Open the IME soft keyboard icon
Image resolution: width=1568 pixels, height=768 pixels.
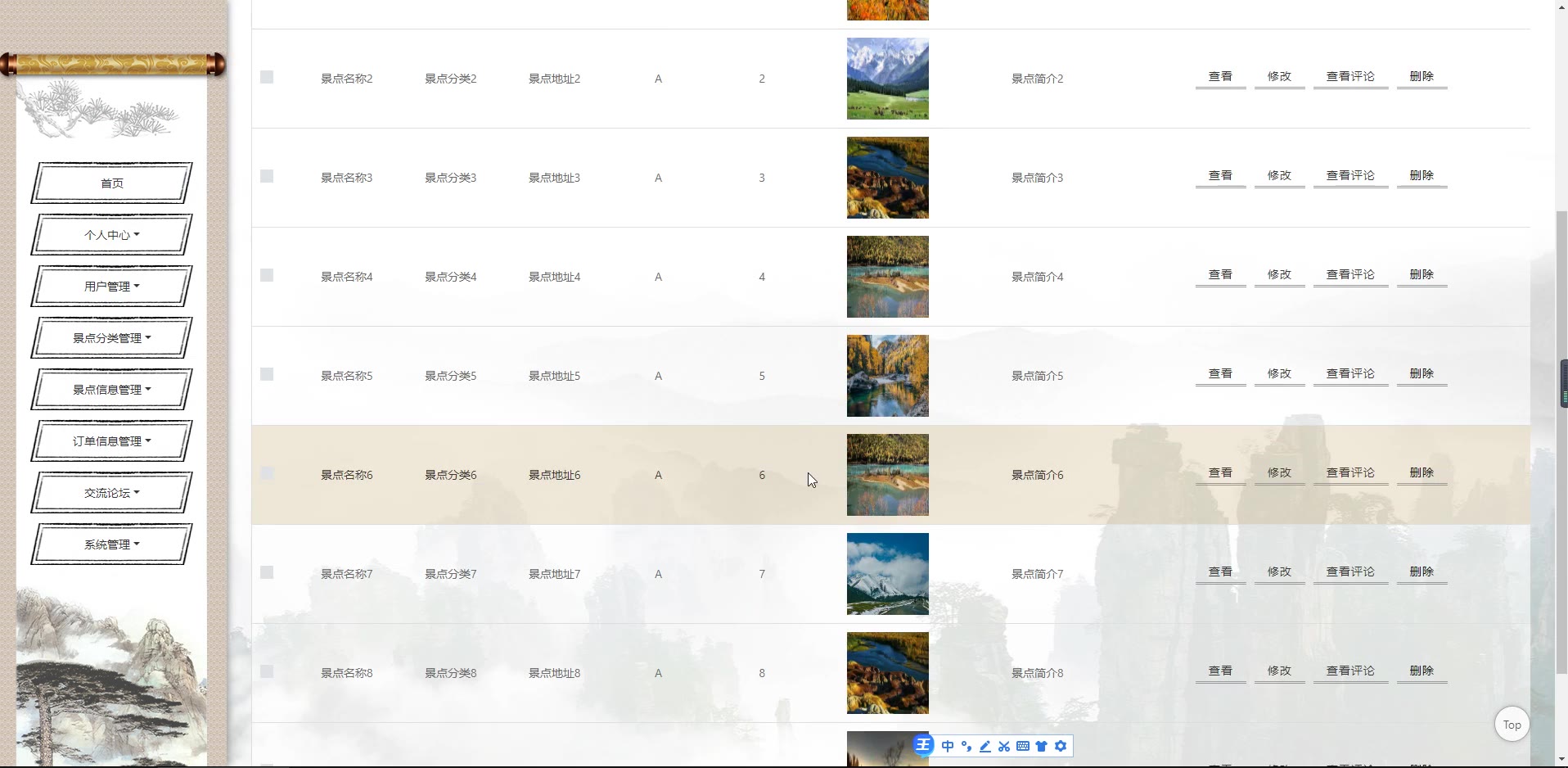[1023, 746]
